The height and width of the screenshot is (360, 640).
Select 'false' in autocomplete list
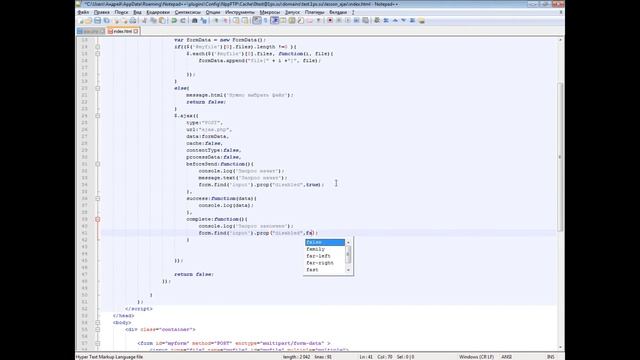coord(325,242)
